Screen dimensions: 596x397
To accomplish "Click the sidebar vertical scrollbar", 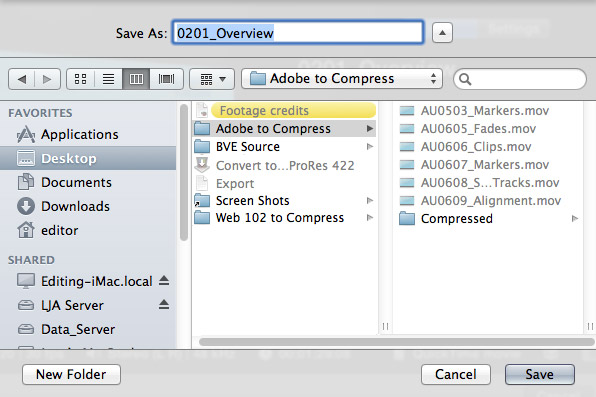I will pyautogui.click(x=184, y=173).
